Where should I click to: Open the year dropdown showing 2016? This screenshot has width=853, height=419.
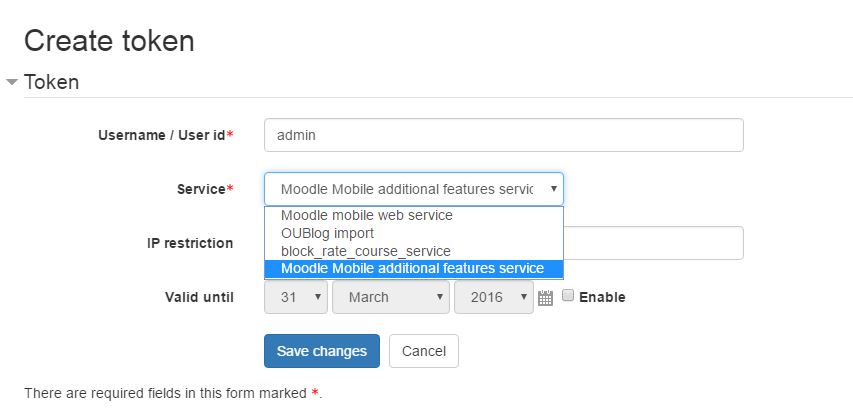pyautogui.click(x=494, y=297)
